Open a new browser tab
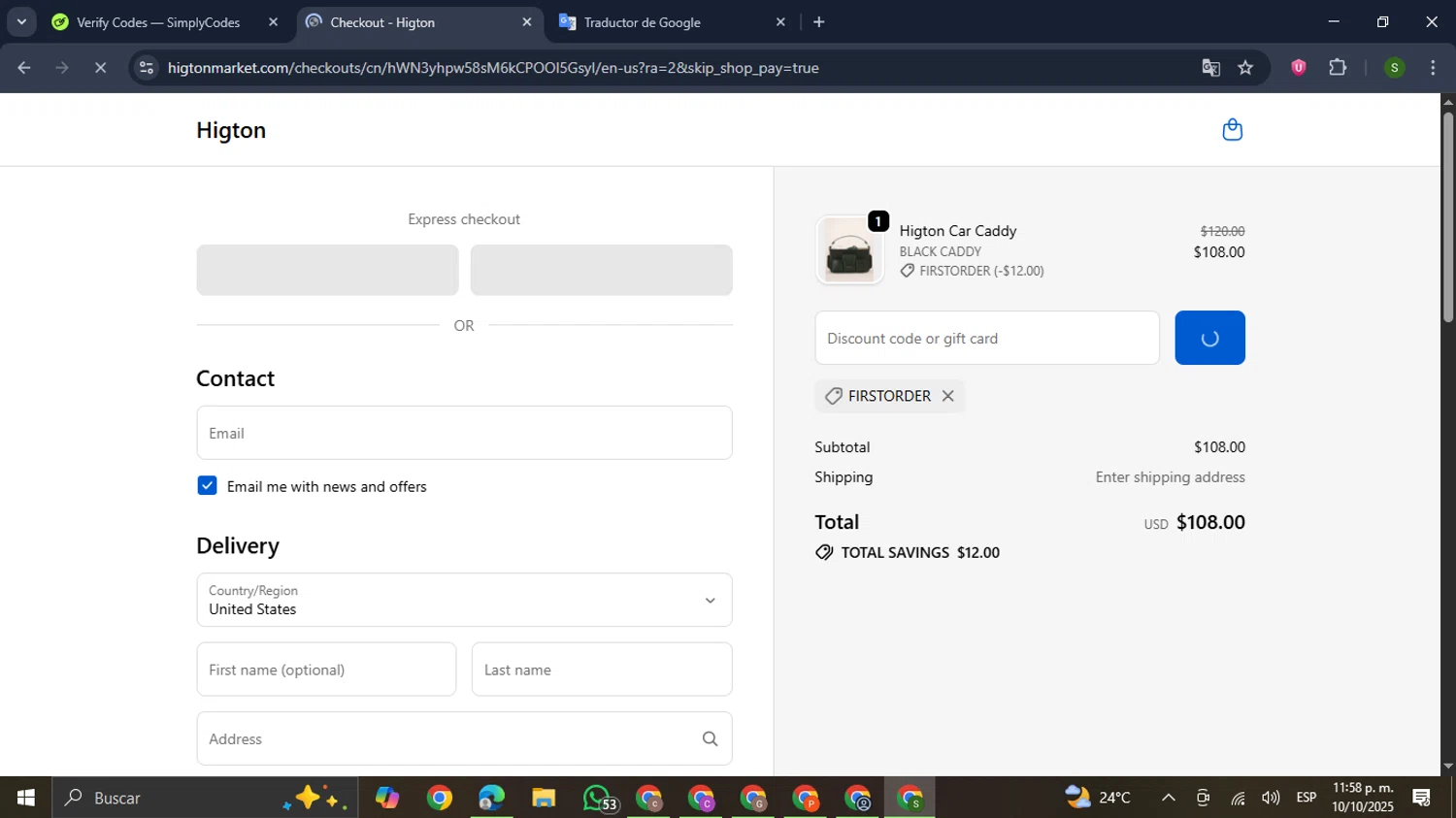This screenshot has width=1456, height=818. point(818,21)
